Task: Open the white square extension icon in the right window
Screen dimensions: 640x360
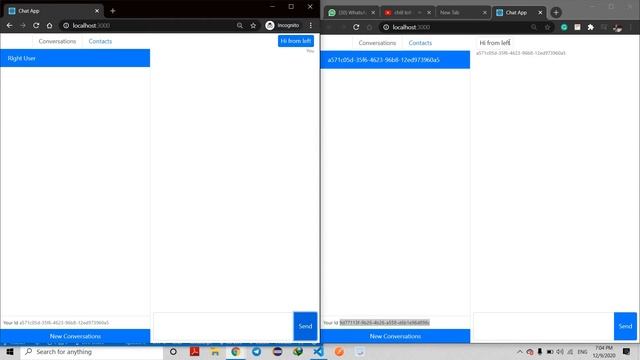Action: 578,27
